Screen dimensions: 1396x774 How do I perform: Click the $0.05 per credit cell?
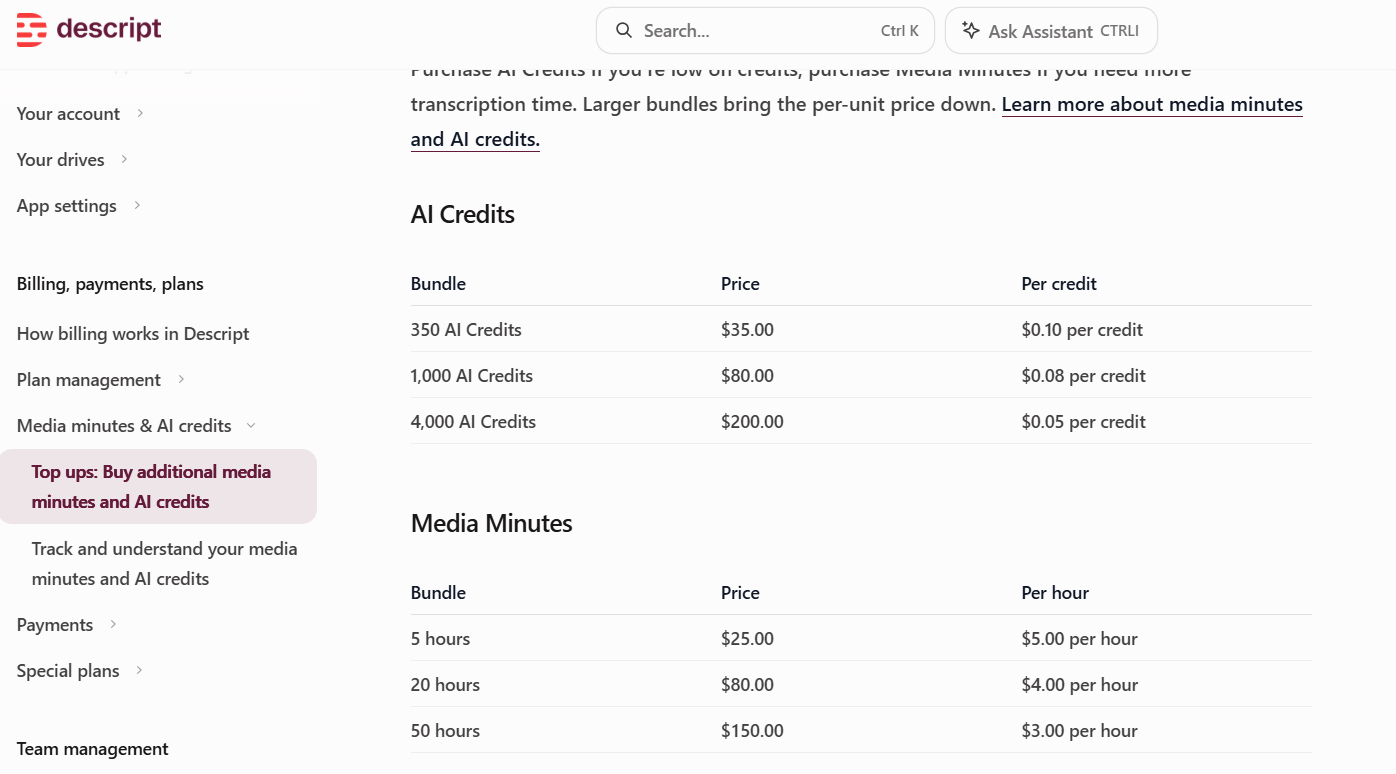point(1084,422)
